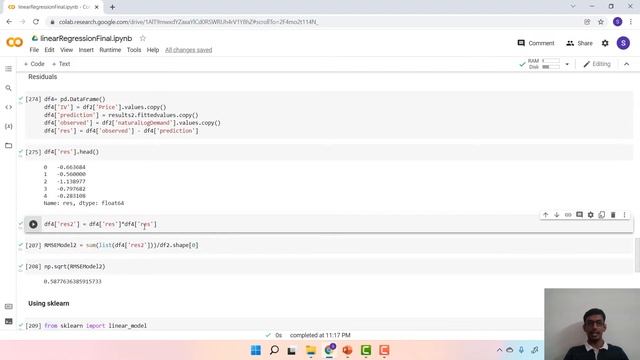
Task: Select the Residuals heading text
Action: 42,77
